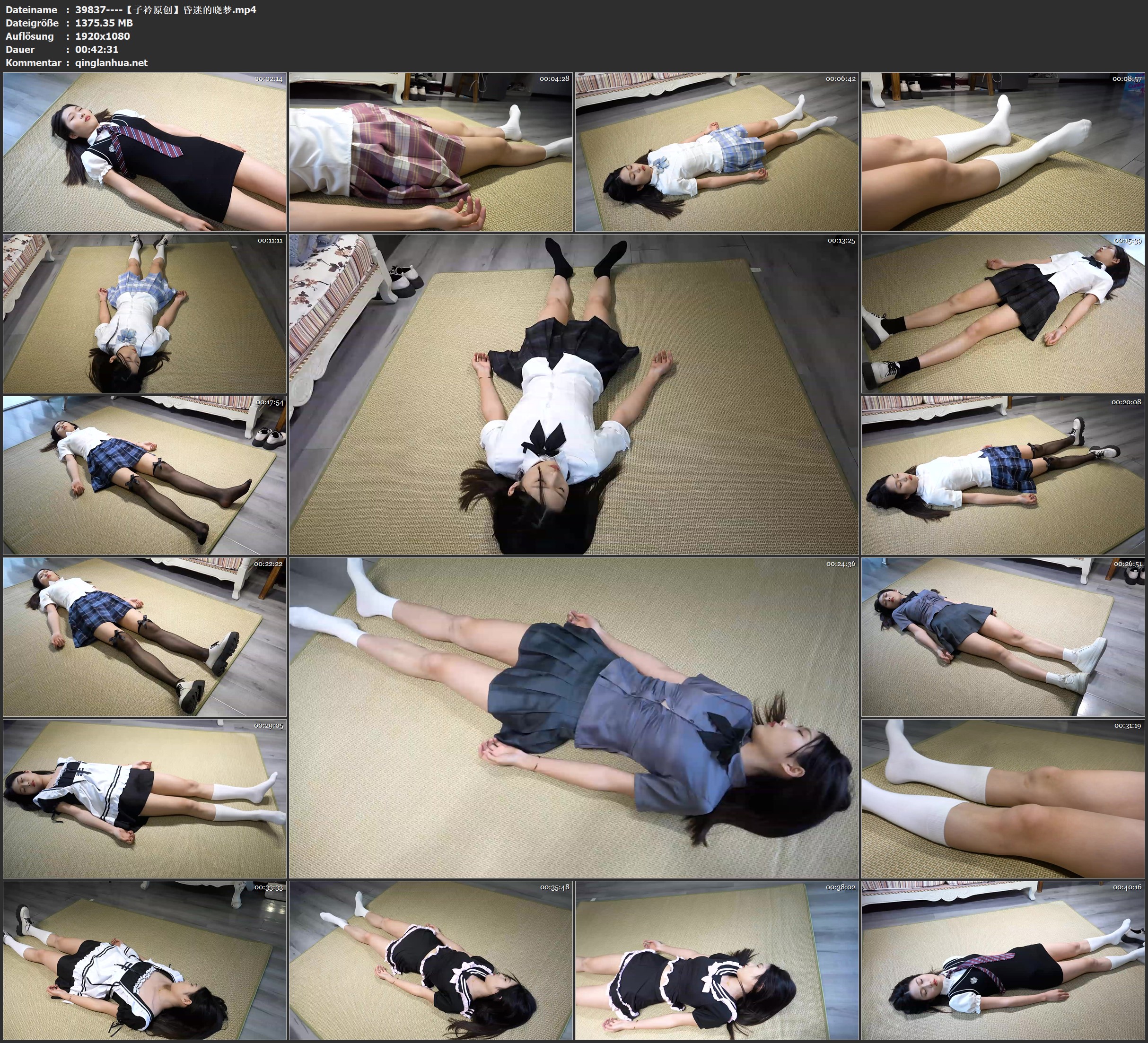Select the thumbnail marked 00:31:19
Screen dimensions: 1148x1043
[x=1003, y=798]
